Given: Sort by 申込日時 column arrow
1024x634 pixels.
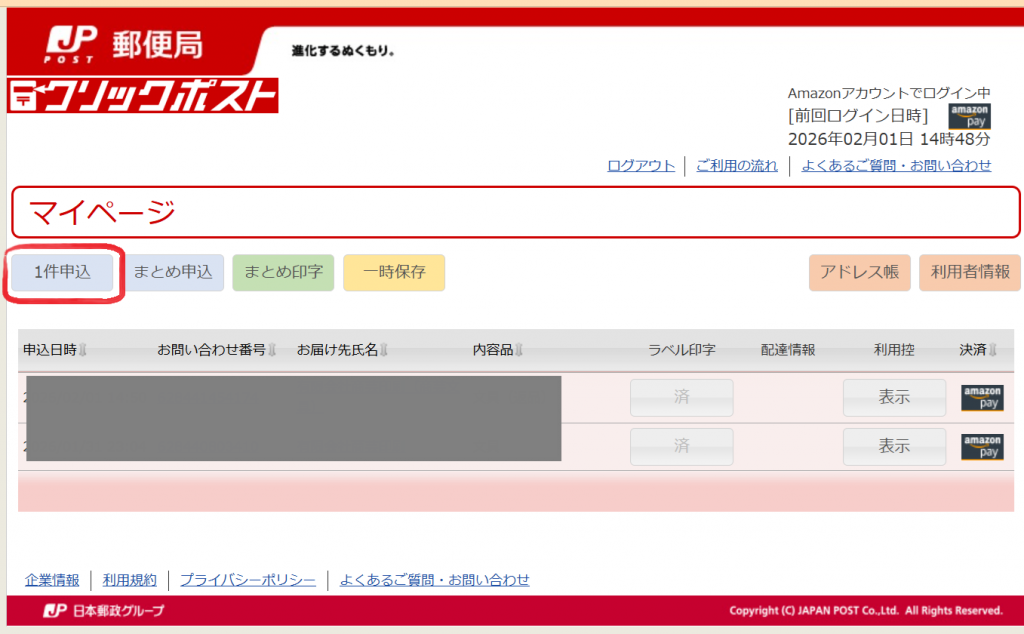Looking at the screenshot, I should click(83, 350).
